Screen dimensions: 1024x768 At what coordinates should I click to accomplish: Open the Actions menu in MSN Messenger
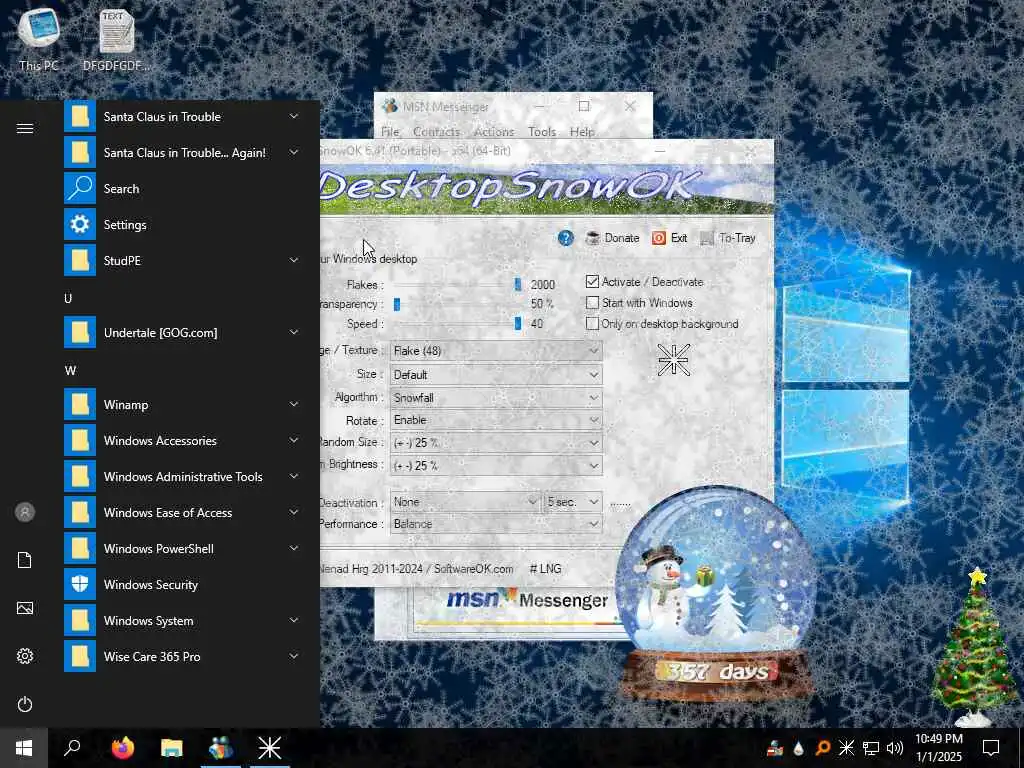(494, 131)
